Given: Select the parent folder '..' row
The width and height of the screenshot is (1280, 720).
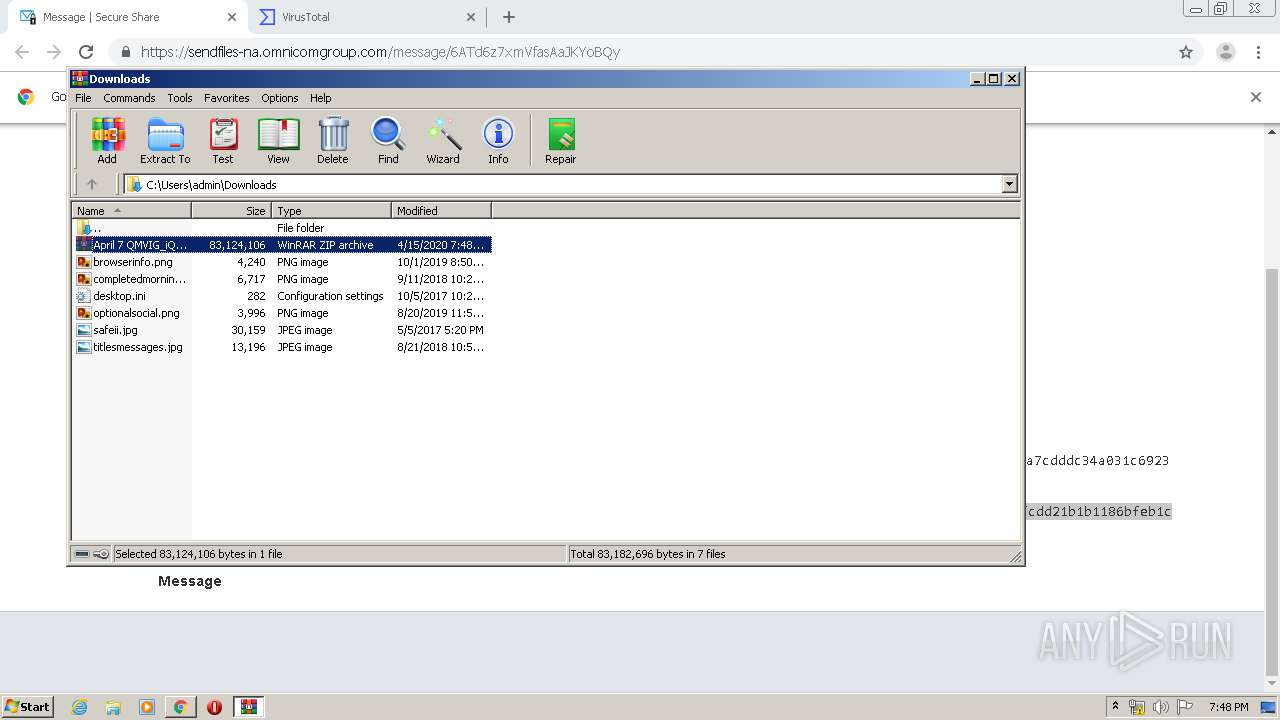Looking at the screenshot, I should coord(283,228).
